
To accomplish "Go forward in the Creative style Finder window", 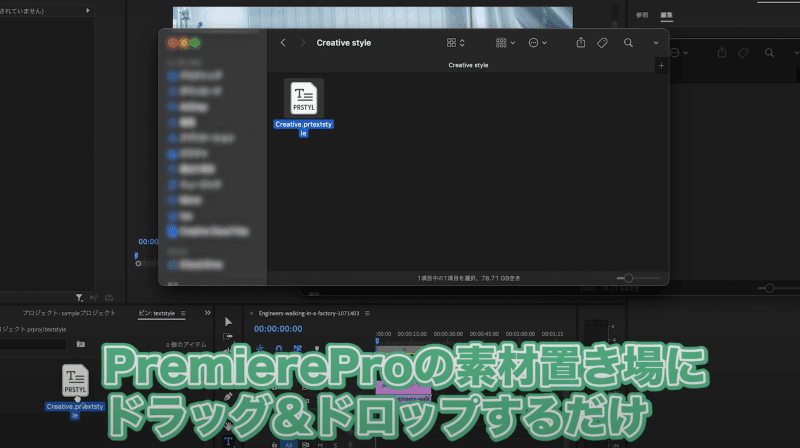I will tap(303, 43).
